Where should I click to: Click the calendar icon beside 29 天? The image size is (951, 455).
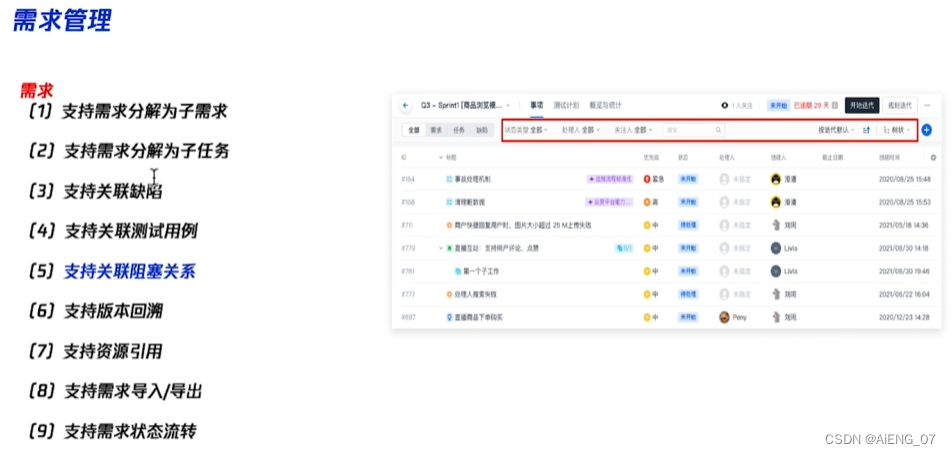[x=835, y=105]
